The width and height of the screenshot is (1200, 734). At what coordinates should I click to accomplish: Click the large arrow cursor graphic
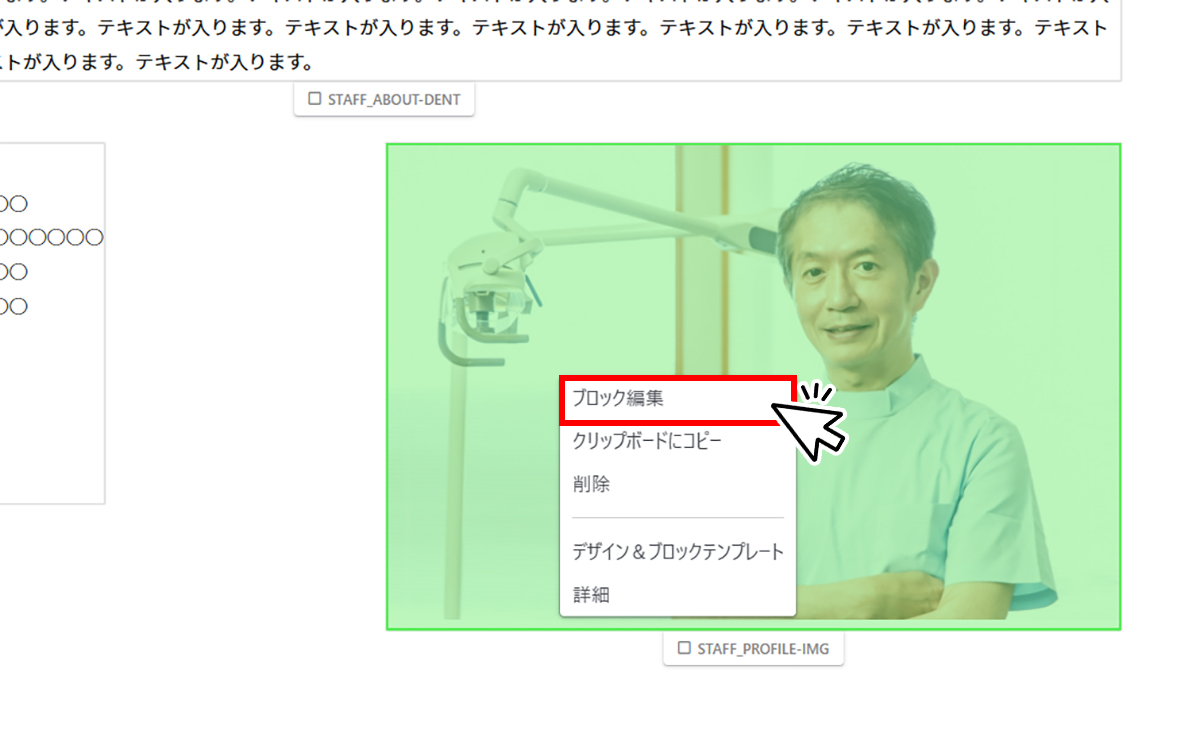810,424
